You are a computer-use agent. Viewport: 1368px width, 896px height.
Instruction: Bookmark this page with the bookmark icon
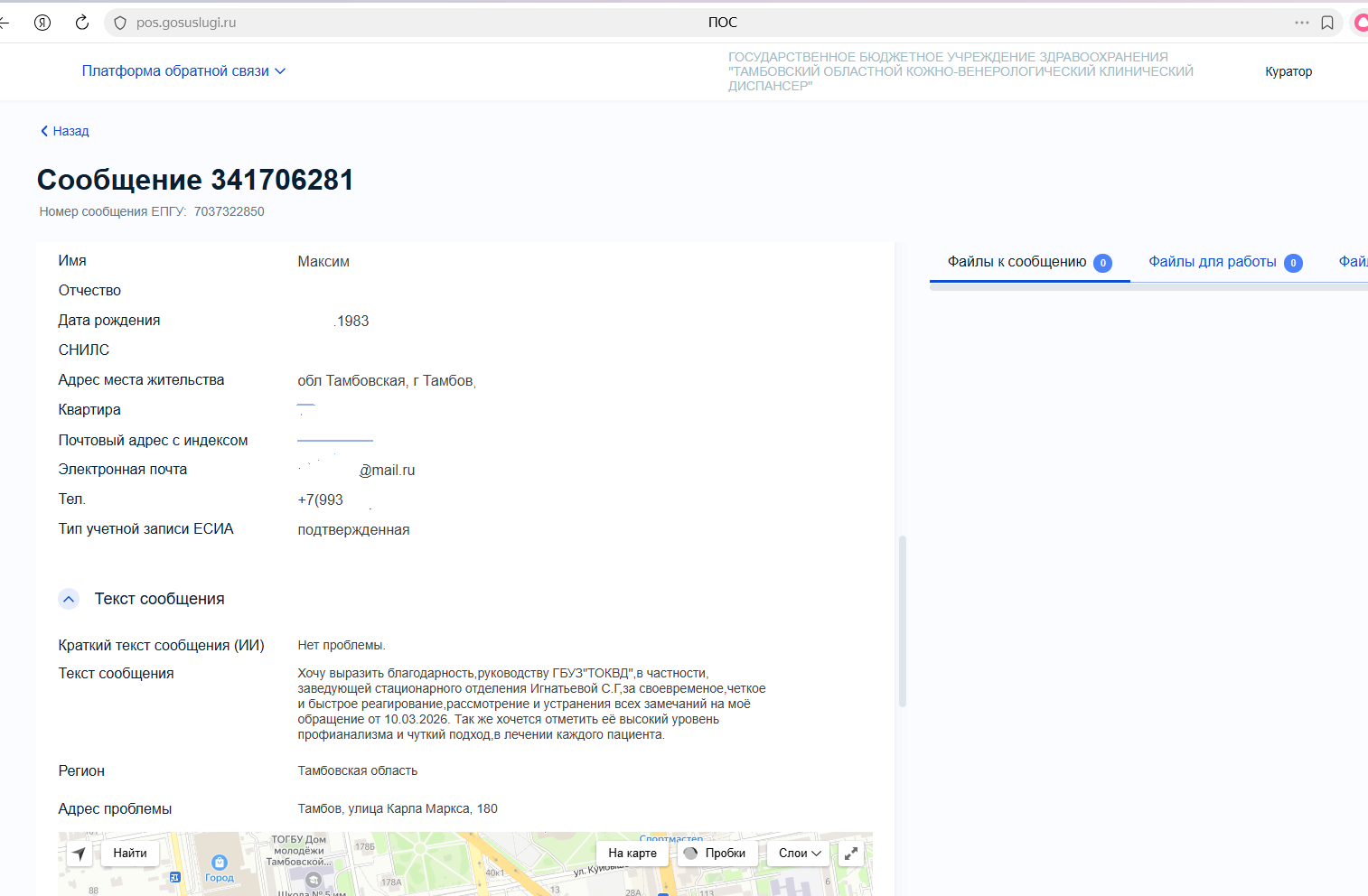pyautogui.click(x=1327, y=23)
